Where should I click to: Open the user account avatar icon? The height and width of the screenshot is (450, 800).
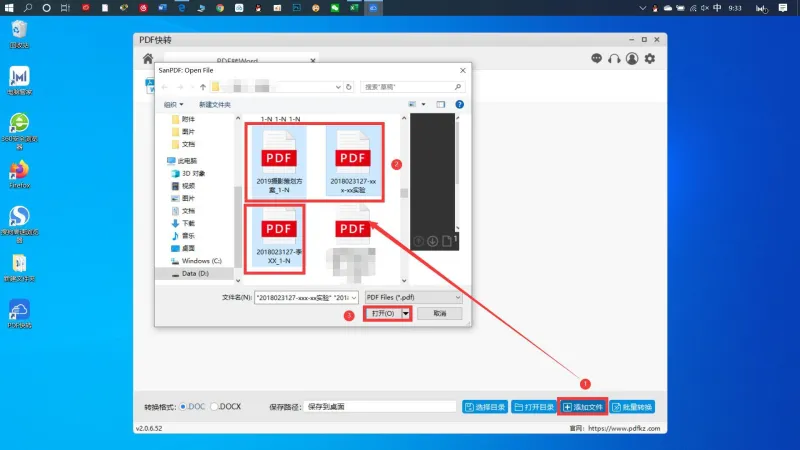[632, 59]
